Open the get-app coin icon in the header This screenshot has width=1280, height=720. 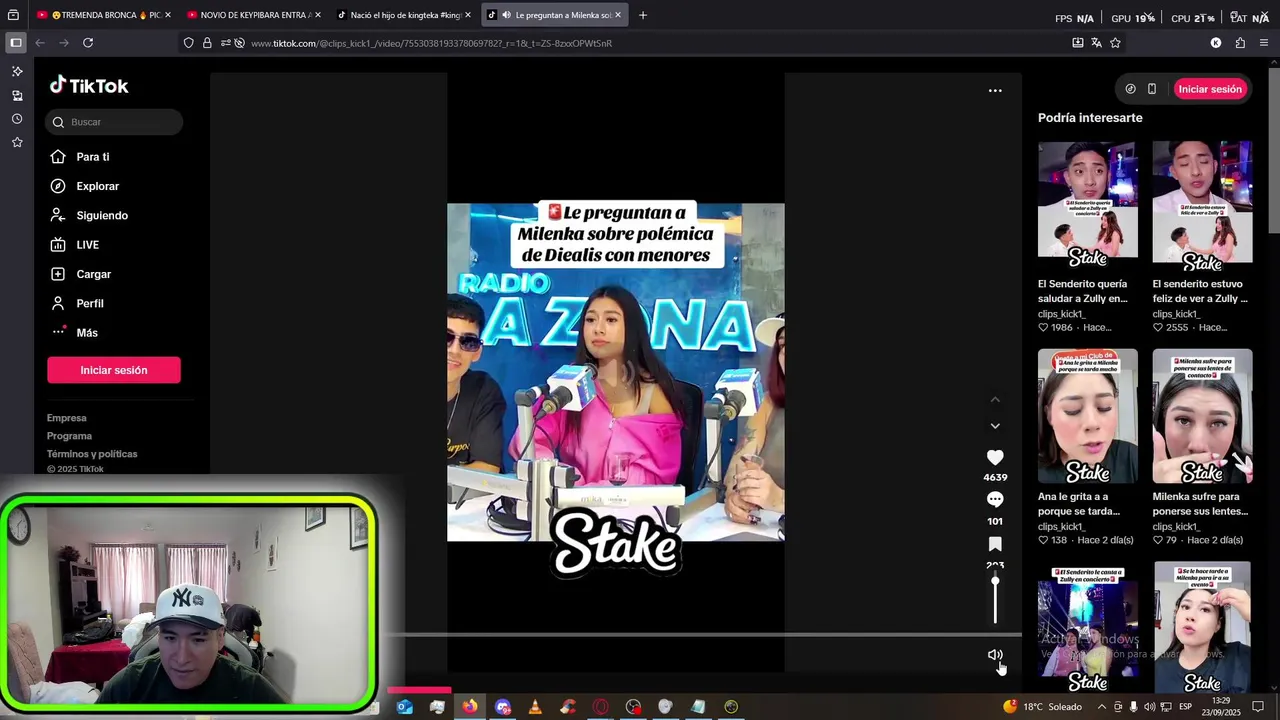1130,89
